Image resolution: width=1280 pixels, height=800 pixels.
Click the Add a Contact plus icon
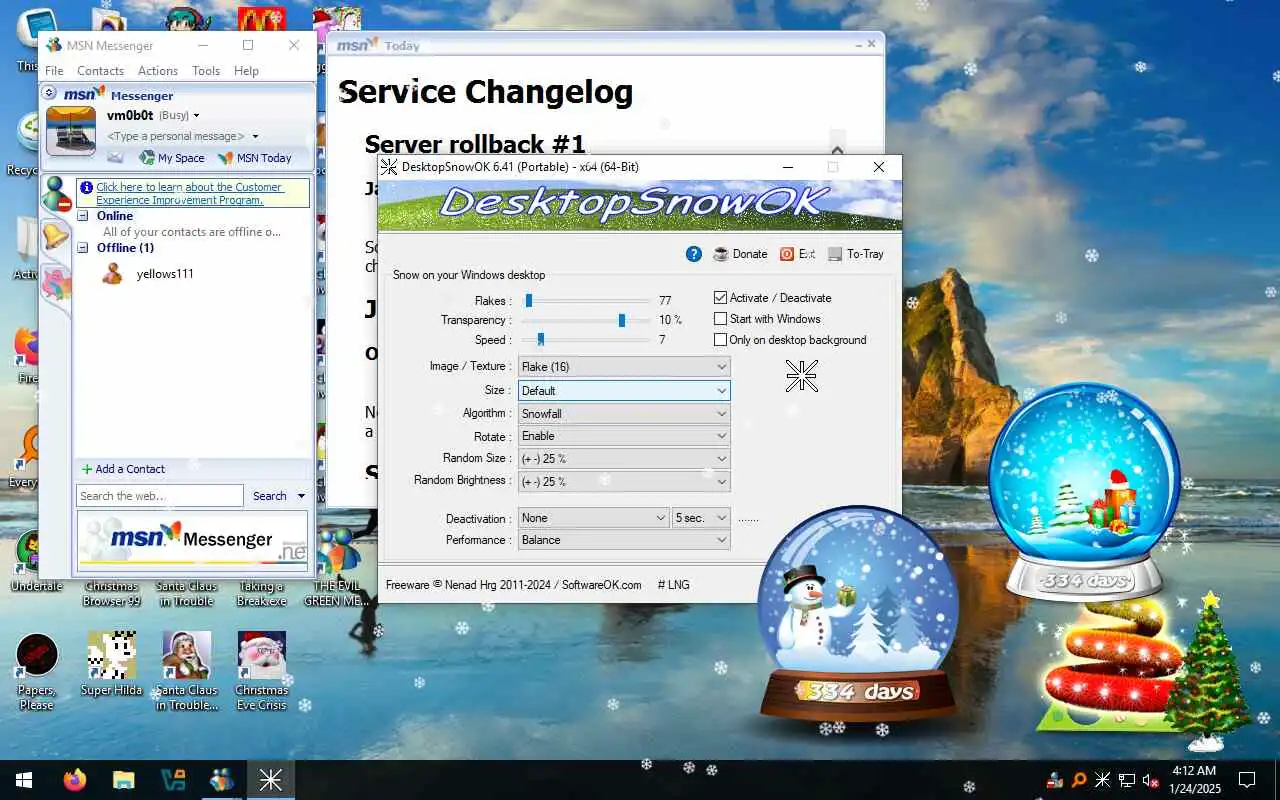[87, 469]
